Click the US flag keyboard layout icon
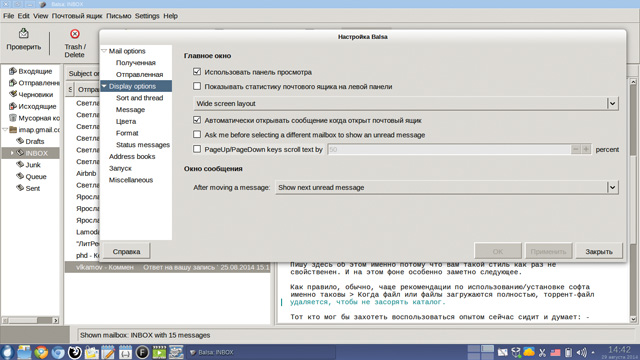Image resolution: width=640 pixels, height=360 pixels. (555, 352)
